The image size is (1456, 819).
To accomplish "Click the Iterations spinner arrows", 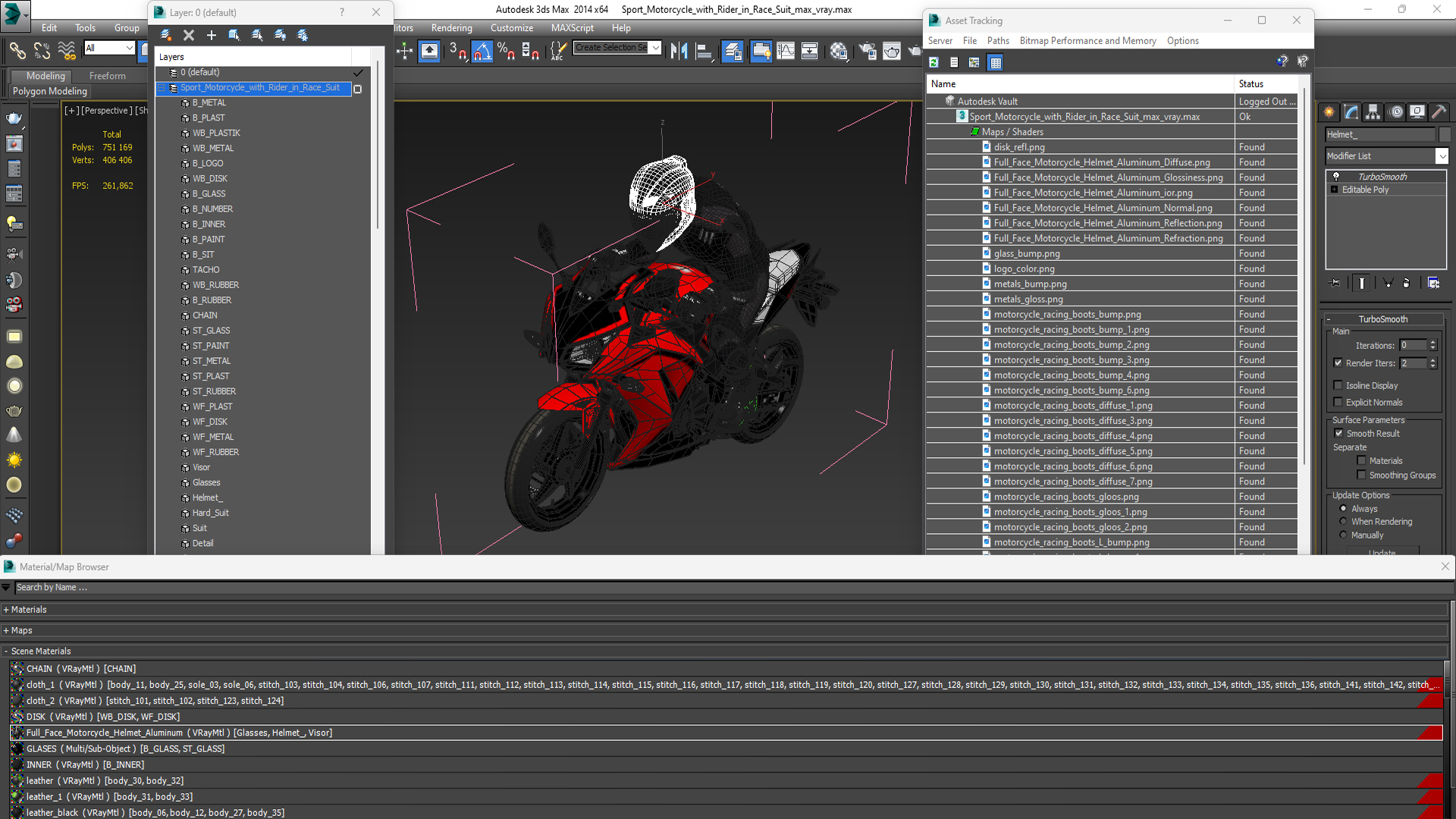I will pyautogui.click(x=1432, y=345).
